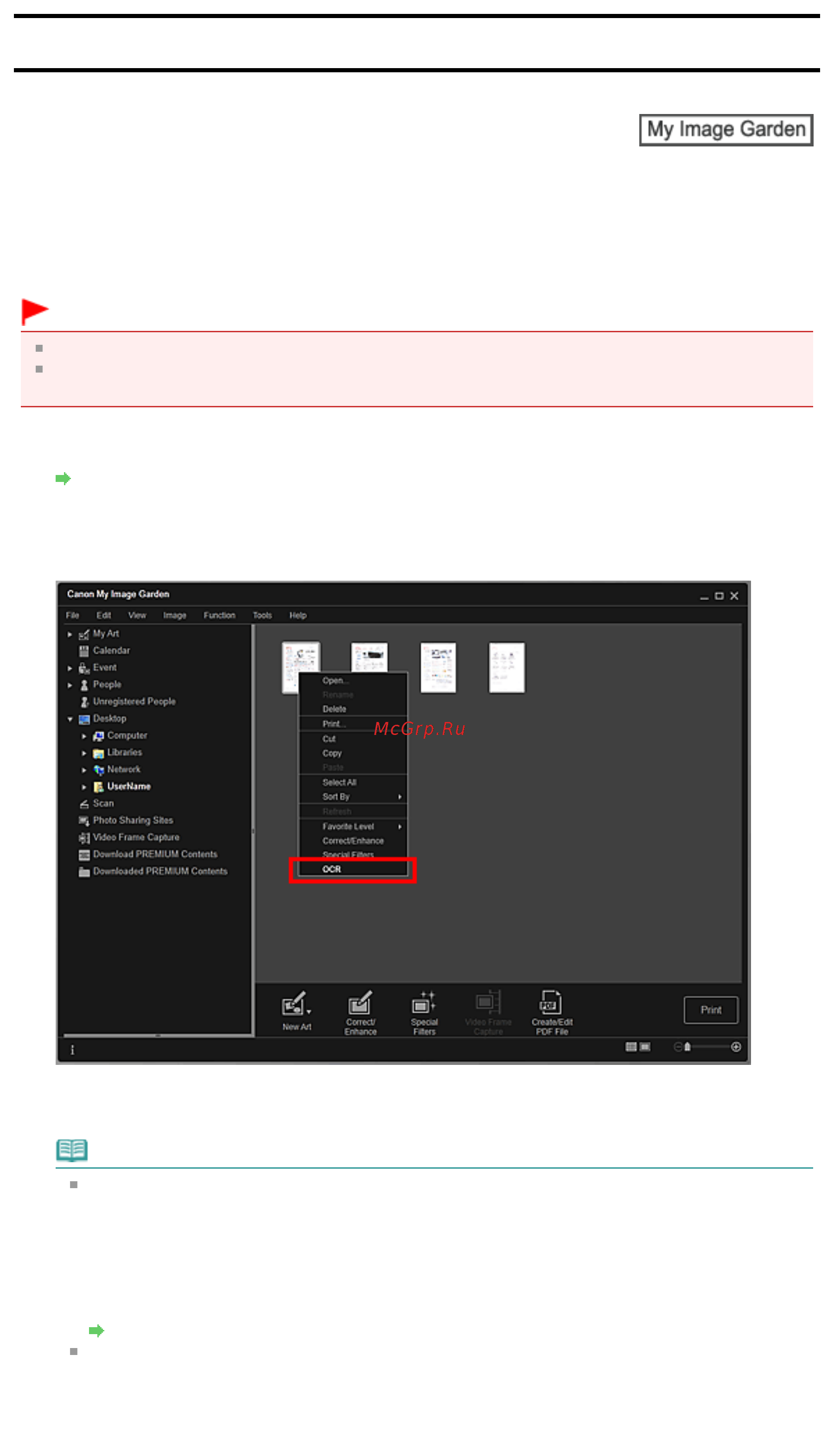Open the Edit menu
The width and height of the screenshot is (834, 1456).
coord(104,615)
